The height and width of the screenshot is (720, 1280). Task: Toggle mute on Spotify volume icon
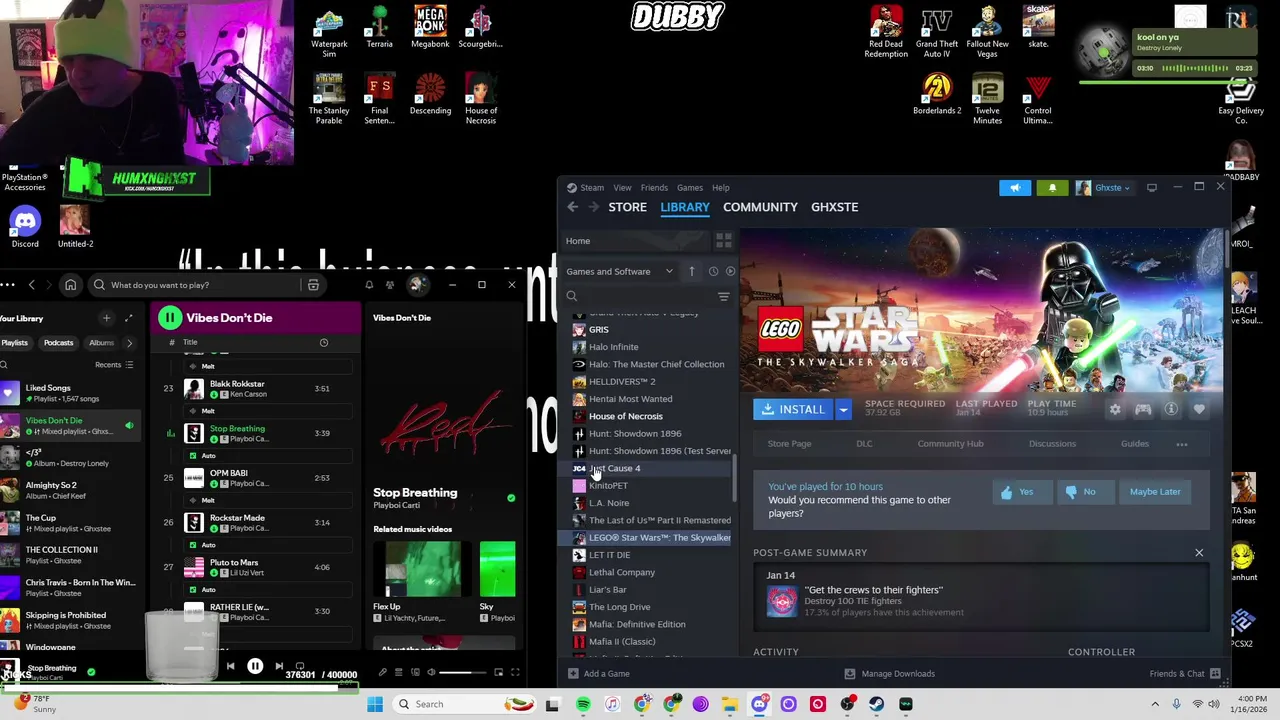tap(433, 672)
